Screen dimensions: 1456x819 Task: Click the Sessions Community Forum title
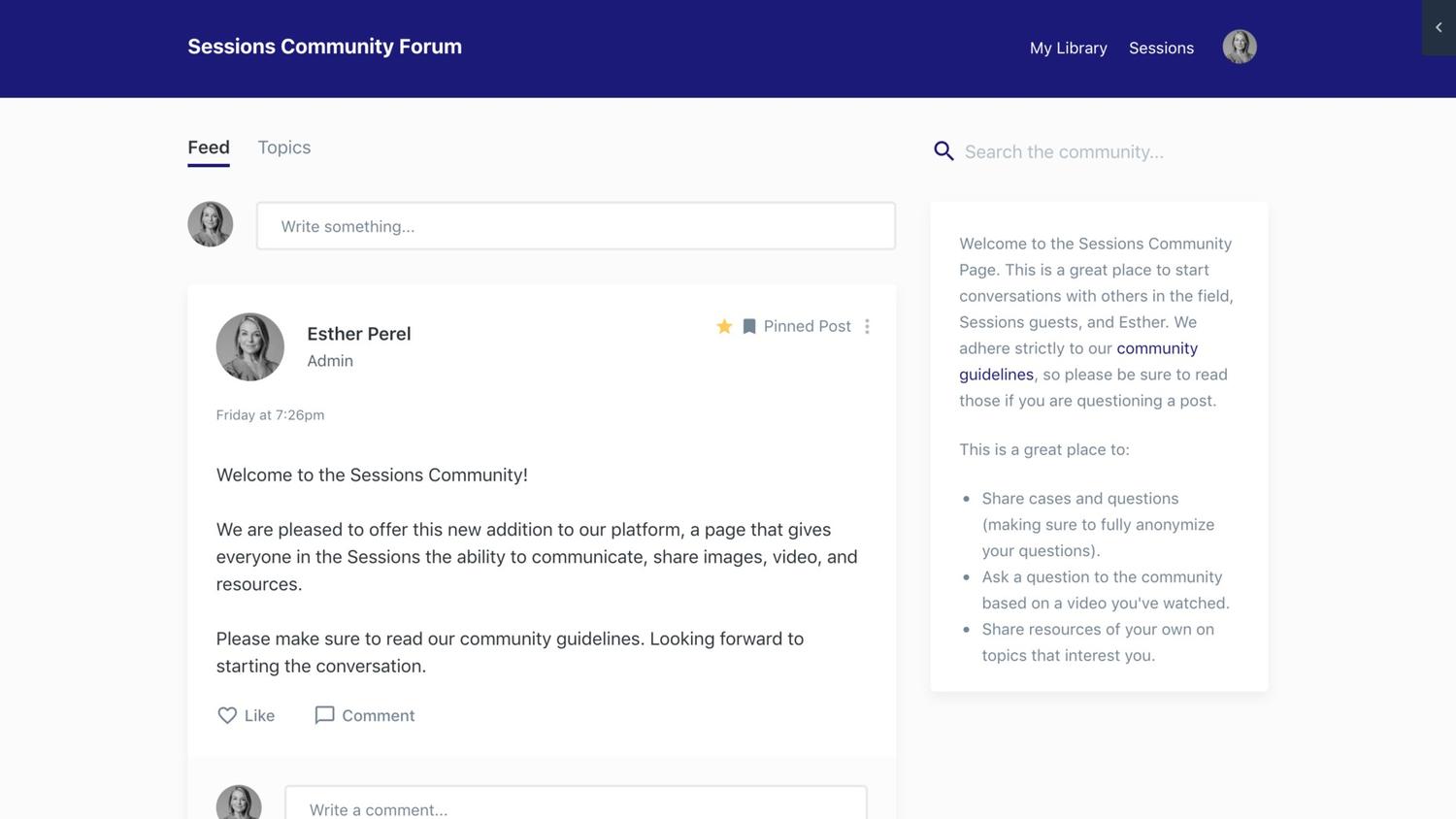[324, 47]
